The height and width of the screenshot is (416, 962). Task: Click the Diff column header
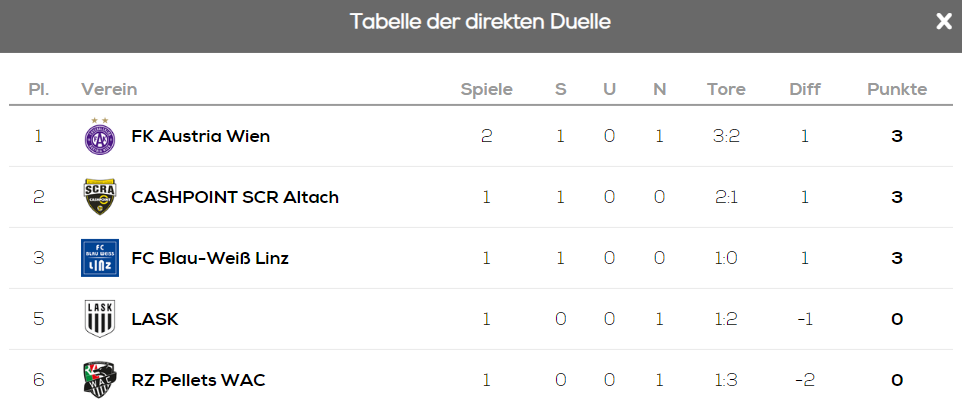[804, 89]
